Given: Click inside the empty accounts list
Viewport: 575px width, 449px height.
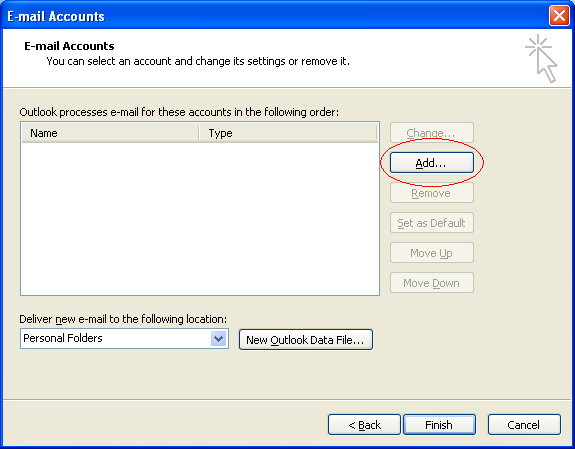Looking at the screenshot, I should (x=200, y=218).
